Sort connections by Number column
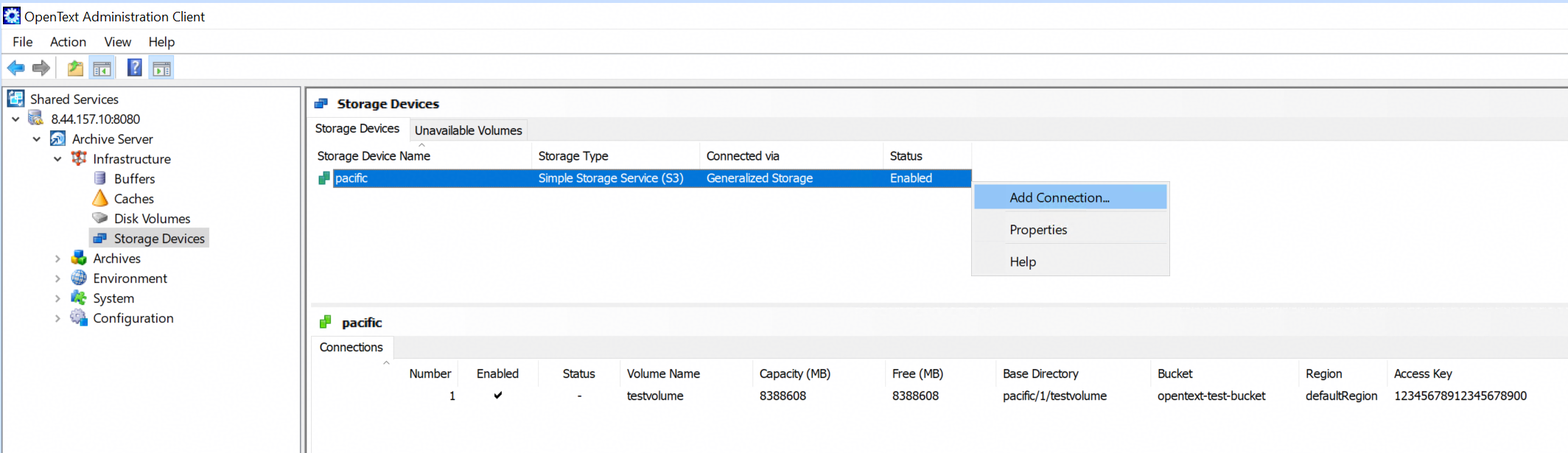Viewport: 1568px width, 453px height. [x=430, y=373]
